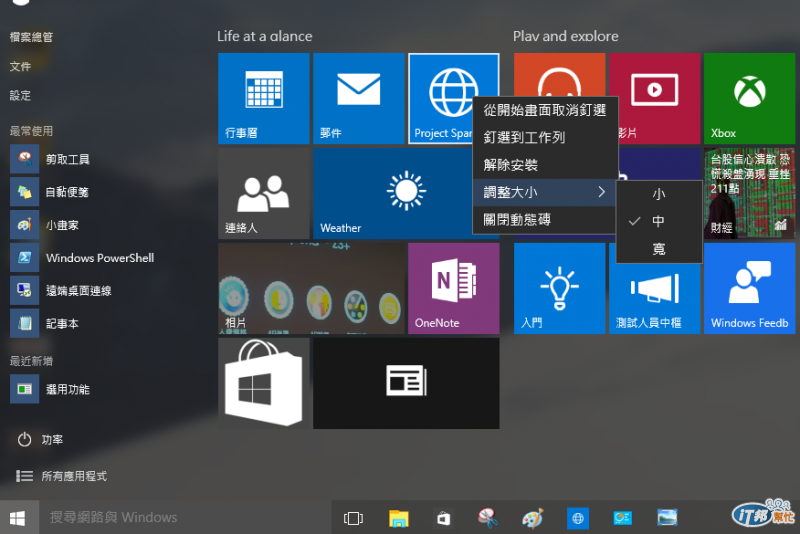
Task: Click the Windows Start button
Action: tap(18, 518)
